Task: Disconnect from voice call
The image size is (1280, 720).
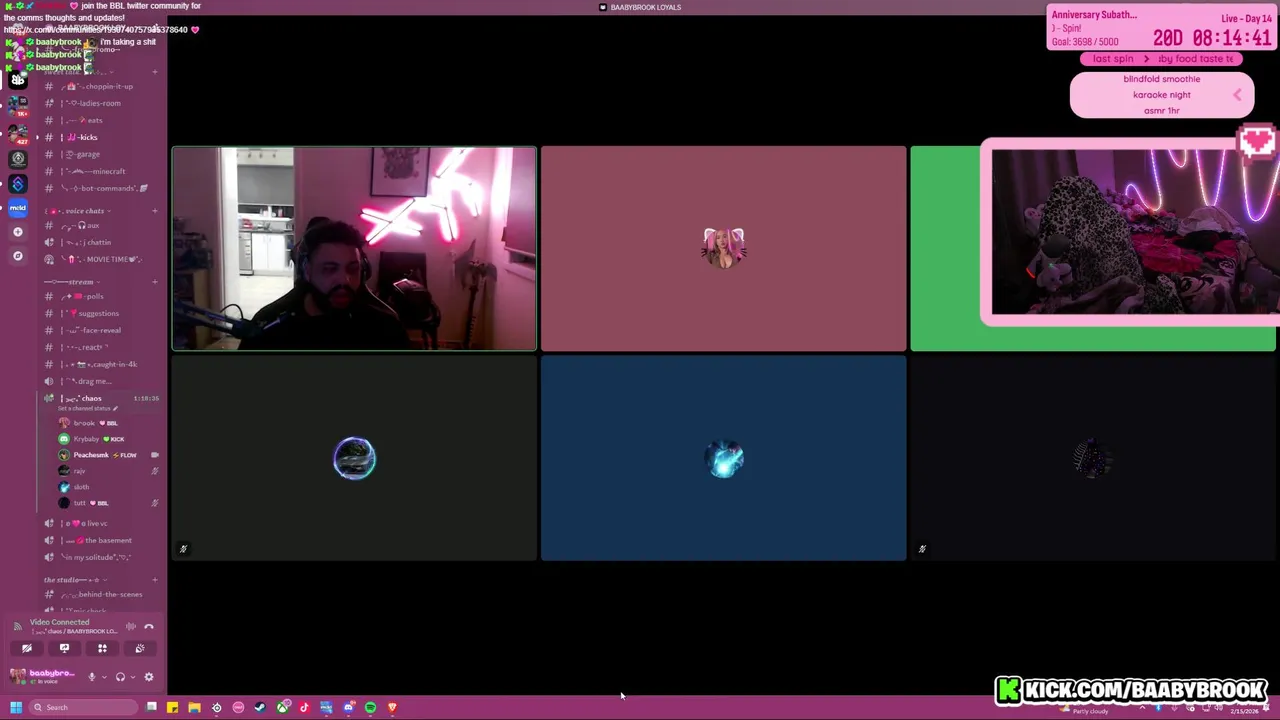Action: [149, 627]
